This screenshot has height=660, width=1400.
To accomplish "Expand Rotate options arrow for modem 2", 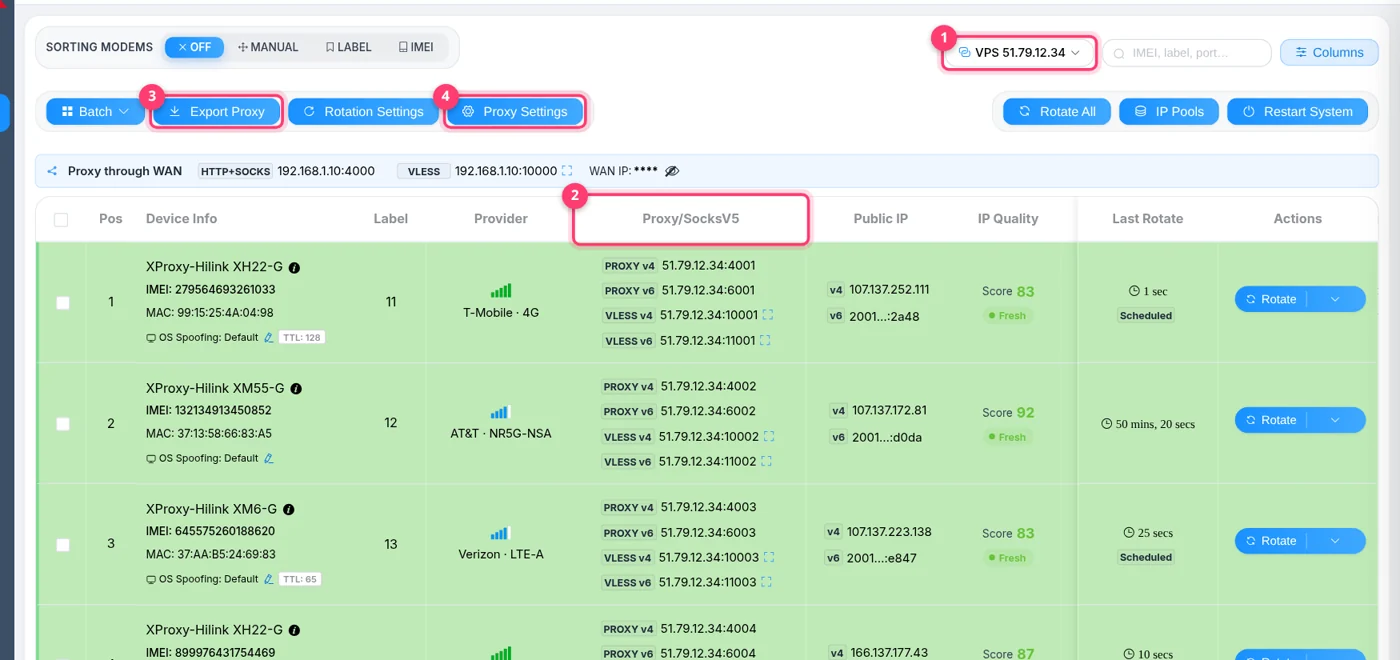I will click(x=1335, y=420).
